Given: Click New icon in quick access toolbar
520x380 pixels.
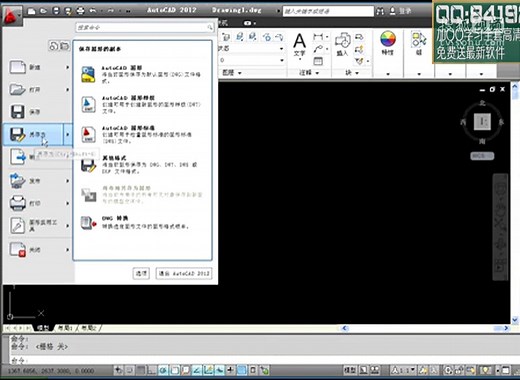Looking at the screenshot, I should click(x=32, y=11).
